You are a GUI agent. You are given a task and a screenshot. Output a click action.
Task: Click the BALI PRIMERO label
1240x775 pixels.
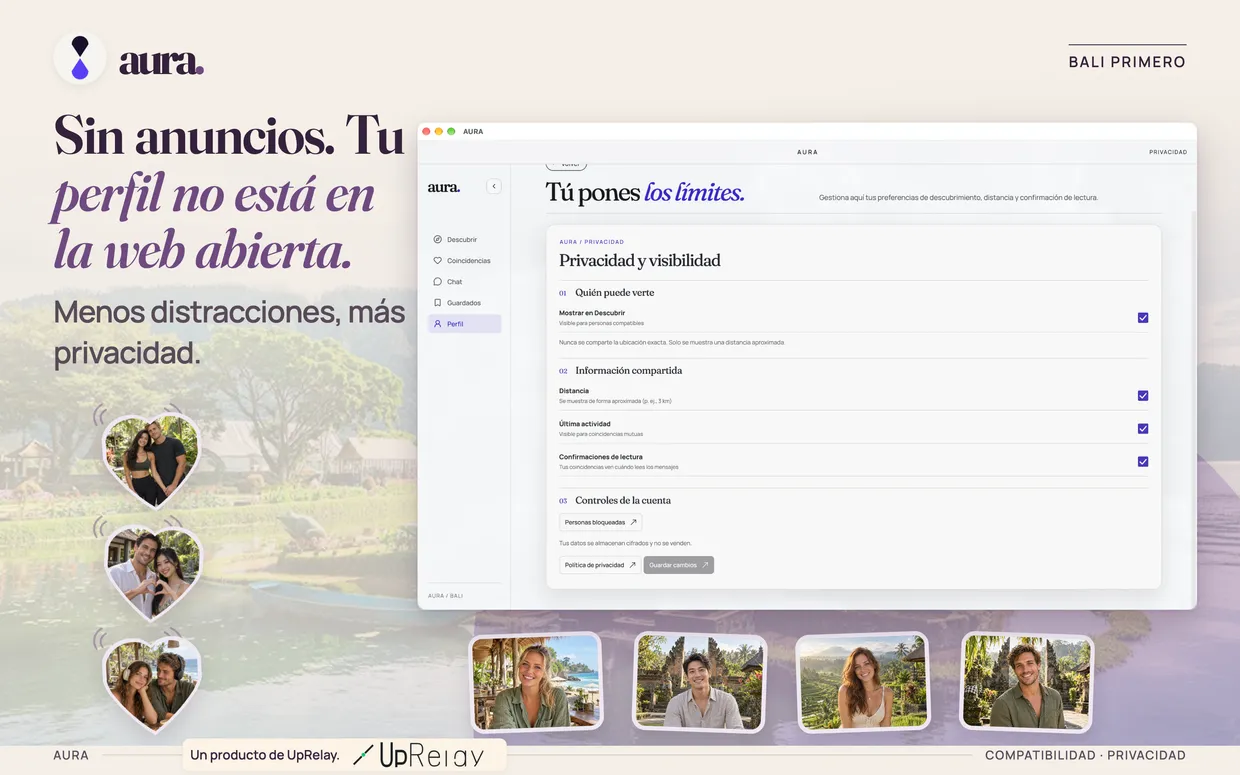point(1127,62)
